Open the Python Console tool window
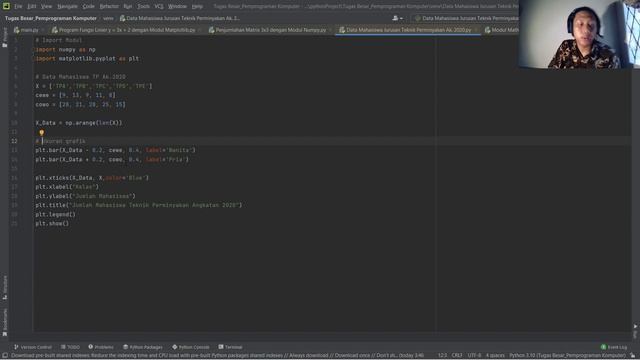Screen dimensions: 640x360 click(191, 347)
